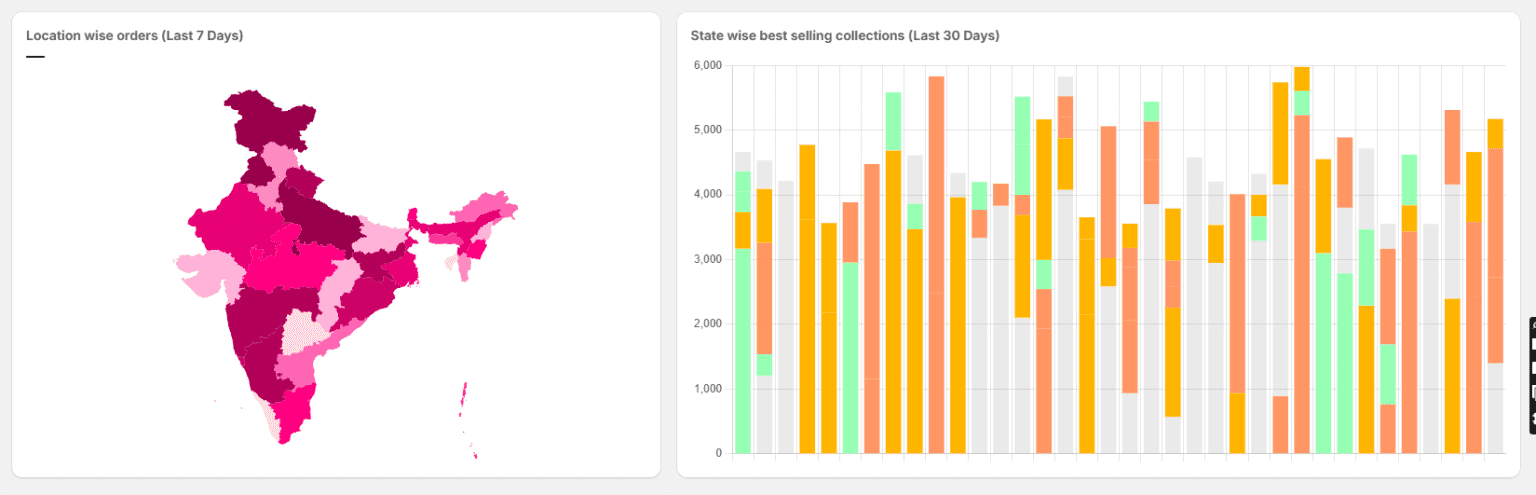Click the 4,000 y-axis label
This screenshot has width=1536, height=495.
(707, 195)
